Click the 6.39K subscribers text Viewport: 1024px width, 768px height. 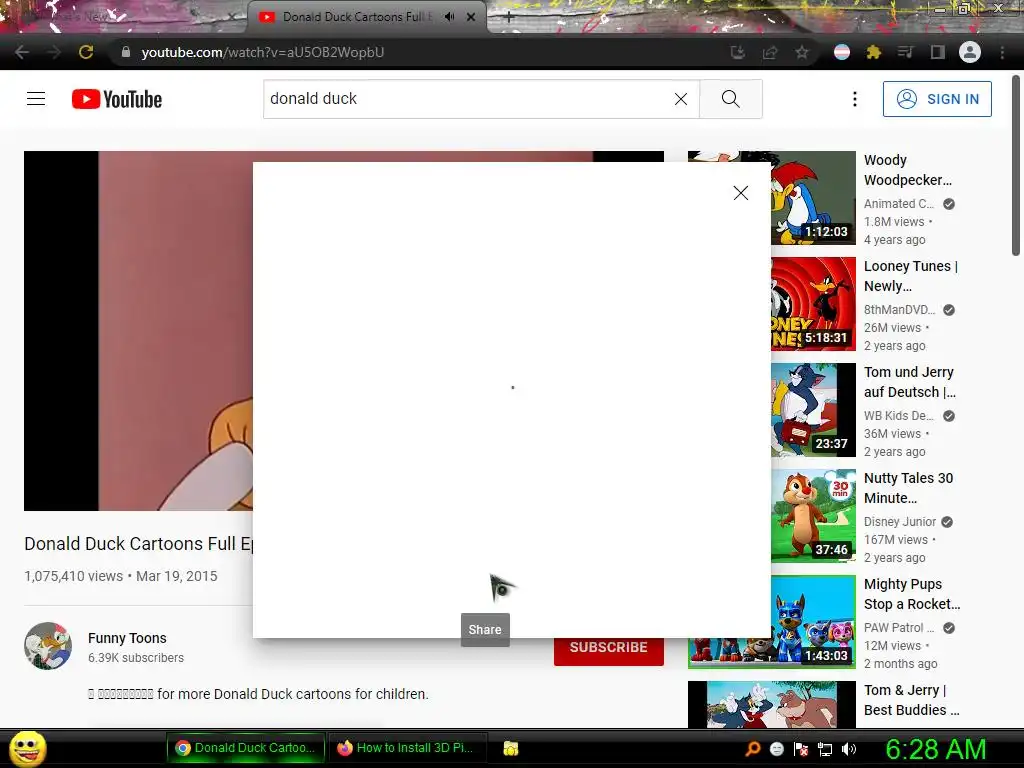[x=136, y=658]
